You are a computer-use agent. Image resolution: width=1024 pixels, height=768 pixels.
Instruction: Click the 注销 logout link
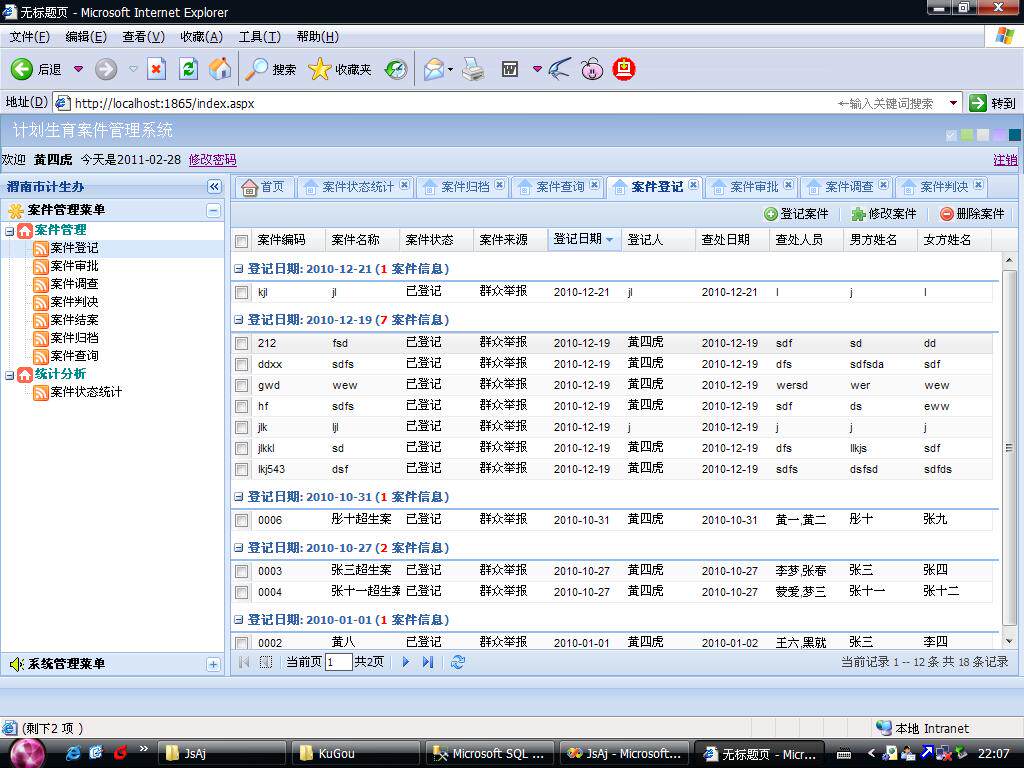[1005, 159]
